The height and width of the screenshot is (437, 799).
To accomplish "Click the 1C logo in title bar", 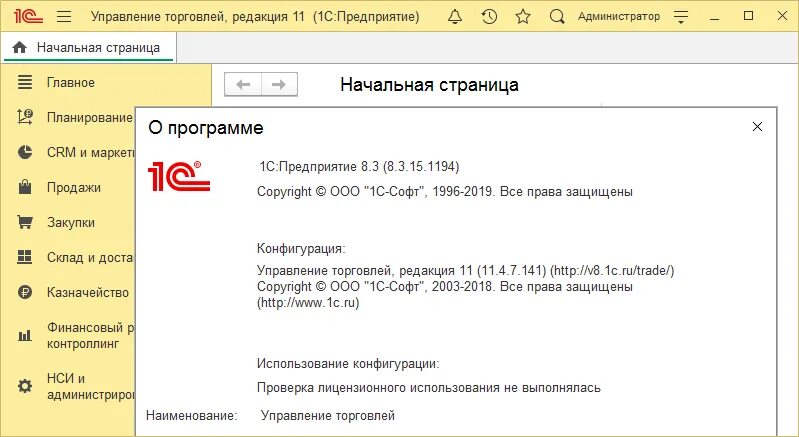I will 28,16.
